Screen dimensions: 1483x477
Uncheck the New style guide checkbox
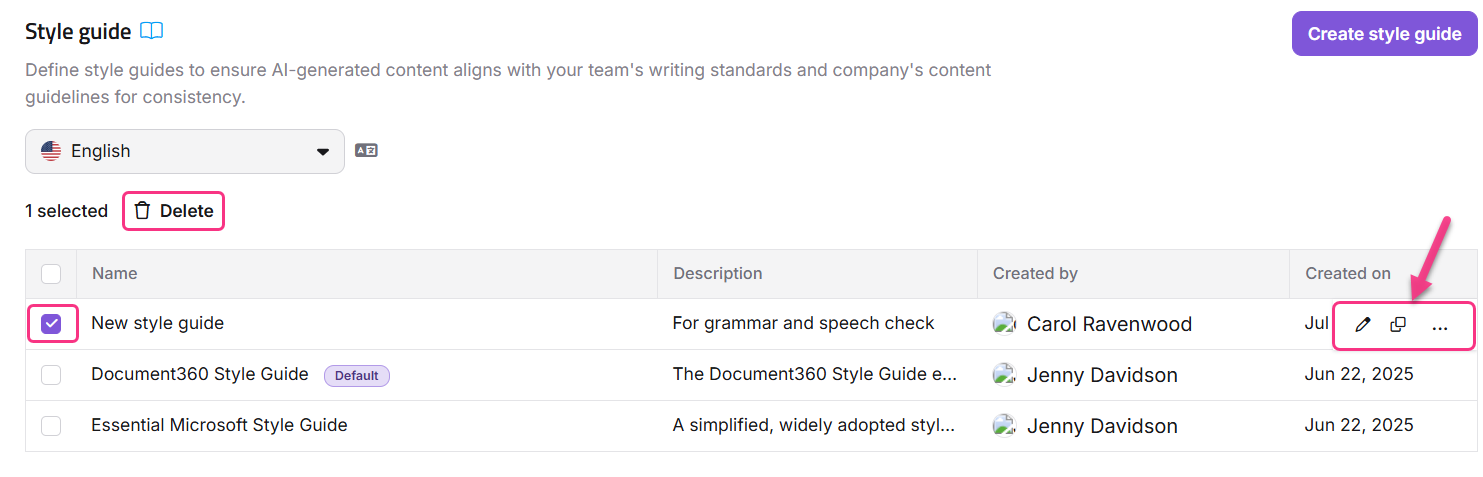(x=51, y=323)
